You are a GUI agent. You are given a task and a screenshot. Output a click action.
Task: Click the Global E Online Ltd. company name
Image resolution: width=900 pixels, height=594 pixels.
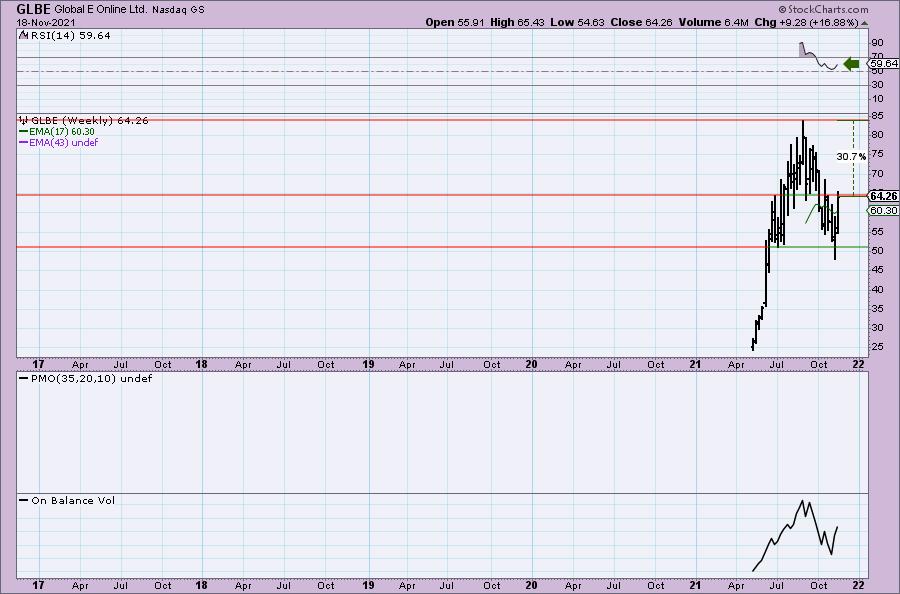[102, 10]
